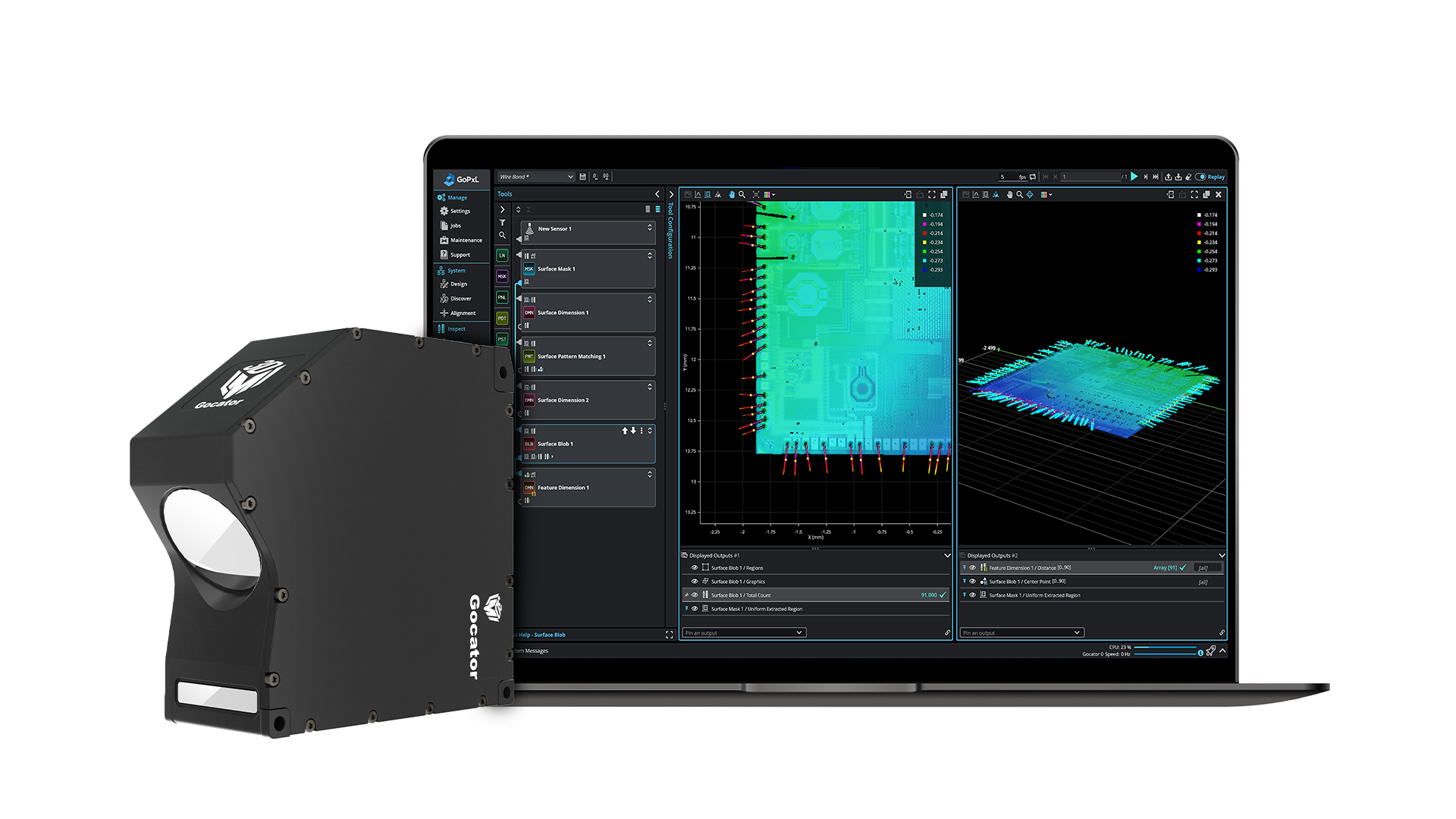
Task: Open Pin an output dropdown under Outputs #1
Action: 744,632
